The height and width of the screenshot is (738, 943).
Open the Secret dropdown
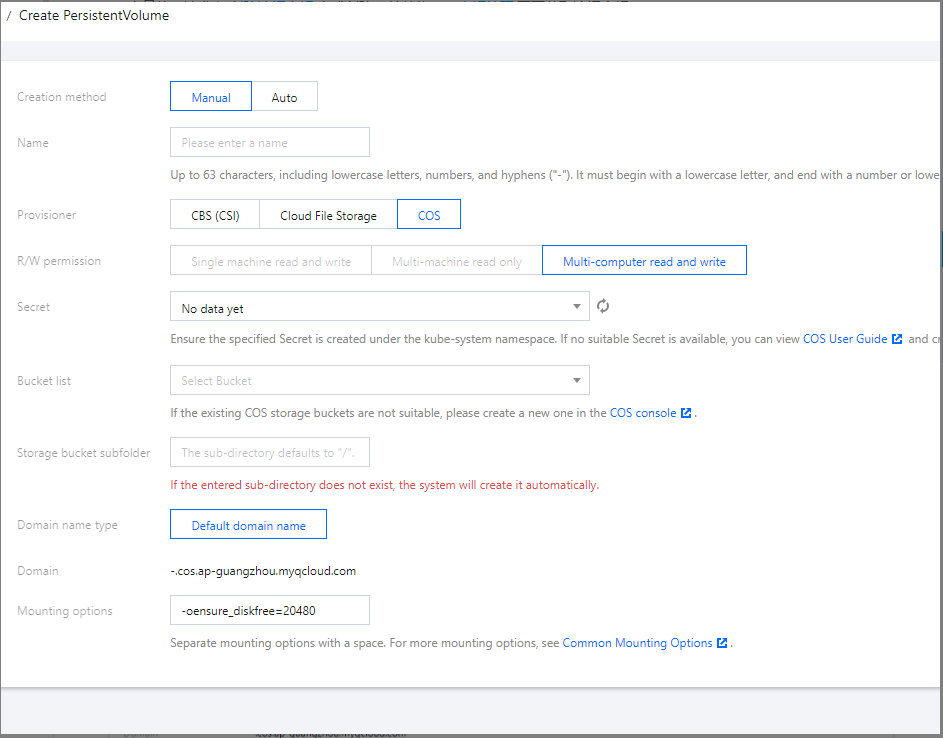point(379,307)
